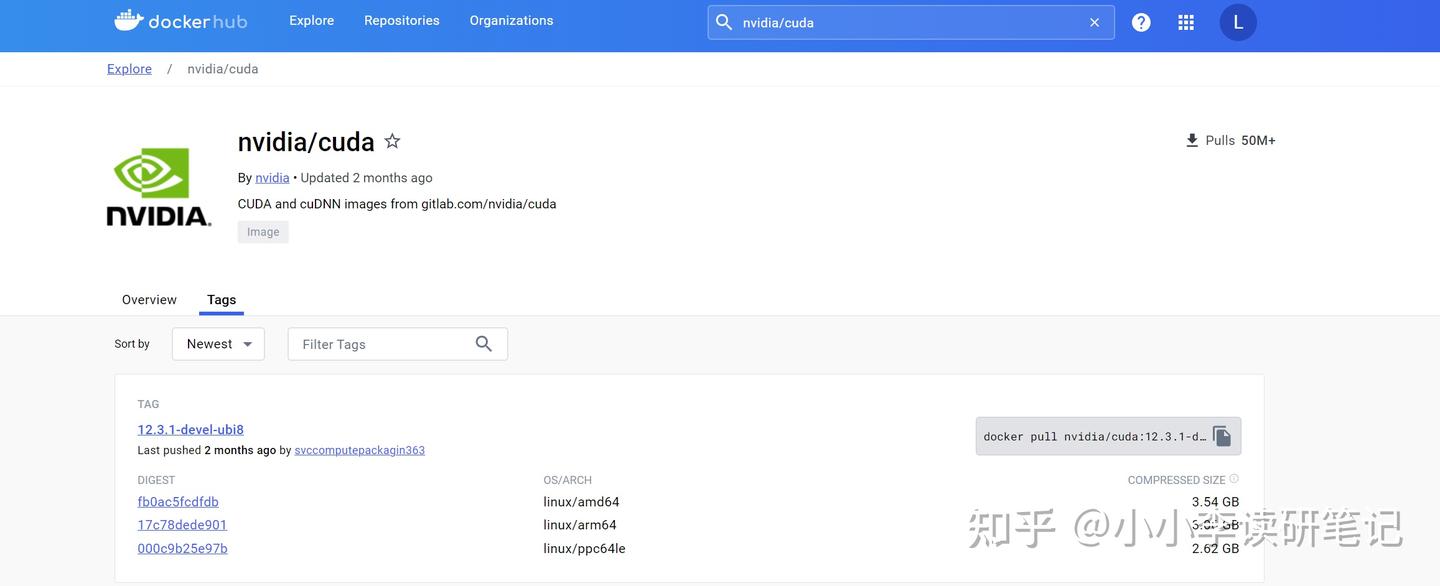Open the 12.3.1-devel-ubi8 tag link
The image size is (1440, 586).
coord(191,430)
